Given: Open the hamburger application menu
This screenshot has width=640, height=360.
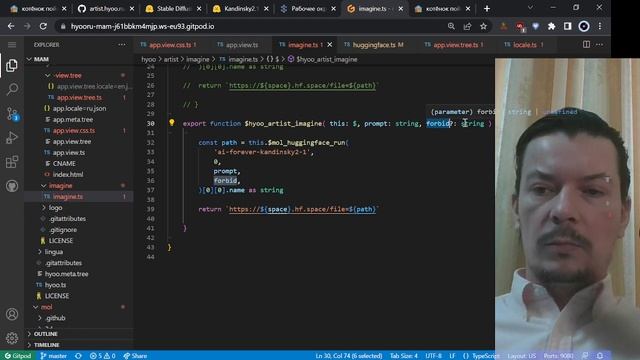Looking at the screenshot, I should click(x=12, y=44).
